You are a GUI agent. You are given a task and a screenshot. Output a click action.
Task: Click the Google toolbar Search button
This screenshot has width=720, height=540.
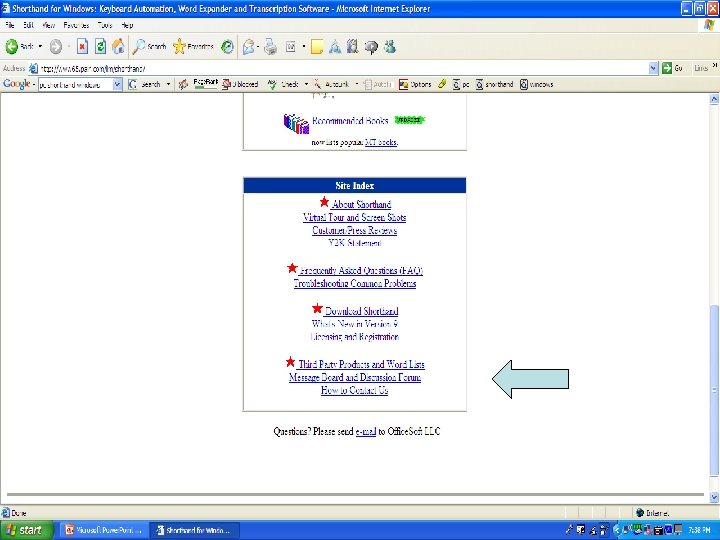(x=145, y=84)
